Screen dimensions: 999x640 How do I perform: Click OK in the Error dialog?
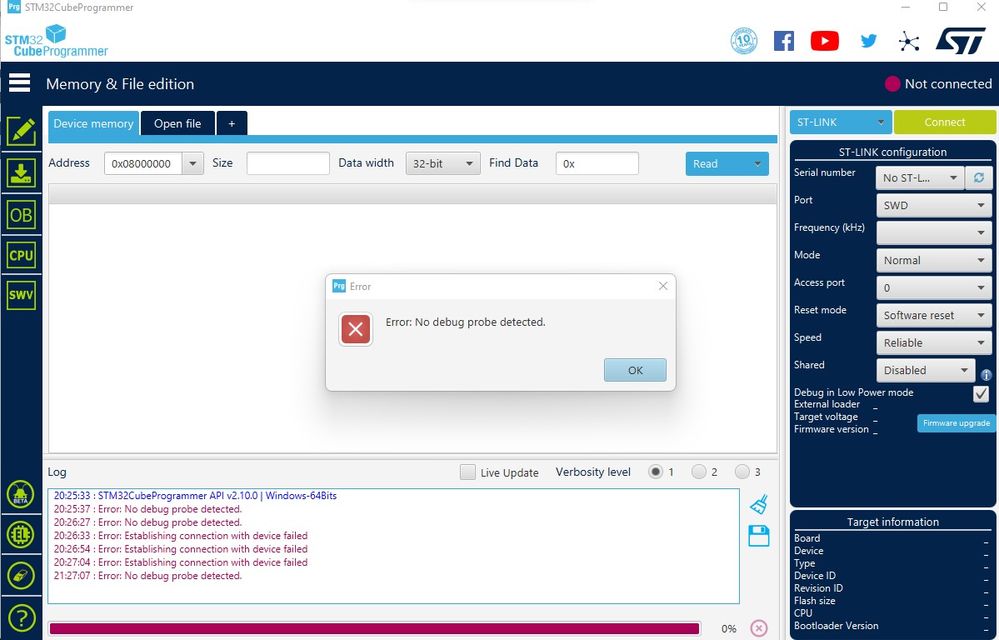click(635, 370)
